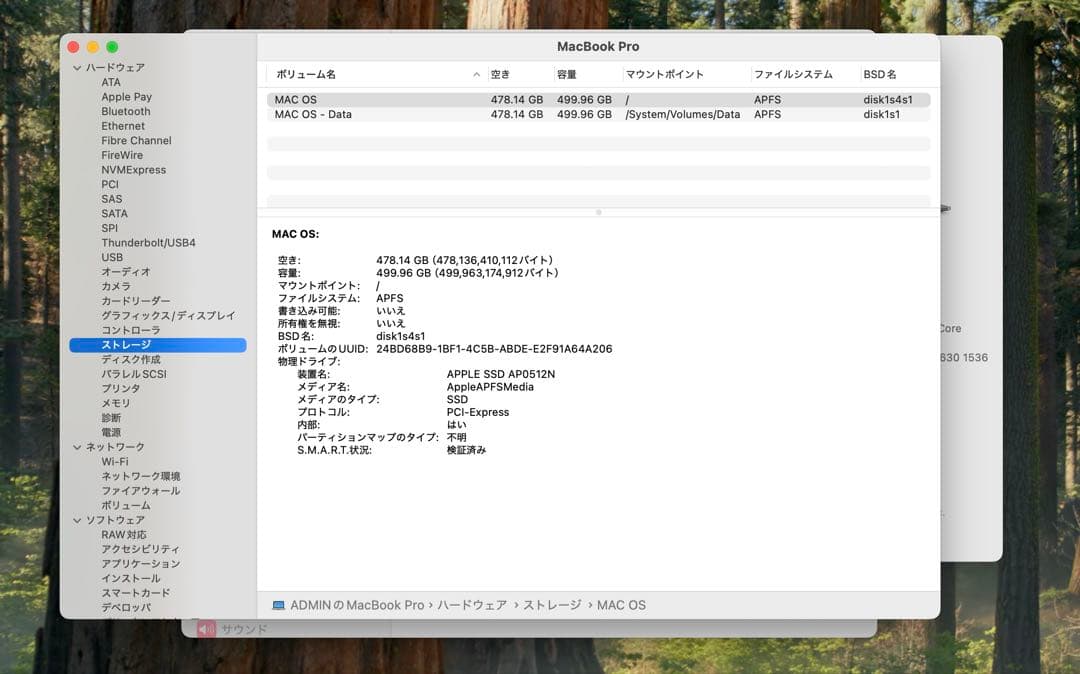Click ADMINのMacBook Pro in path bar
Image resolution: width=1080 pixels, height=674 pixels.
pos(357,605)
